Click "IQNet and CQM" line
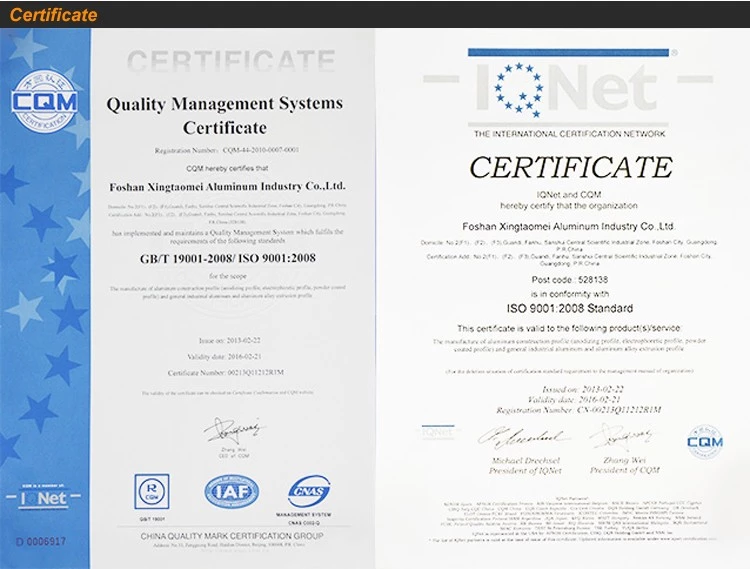 569,195
